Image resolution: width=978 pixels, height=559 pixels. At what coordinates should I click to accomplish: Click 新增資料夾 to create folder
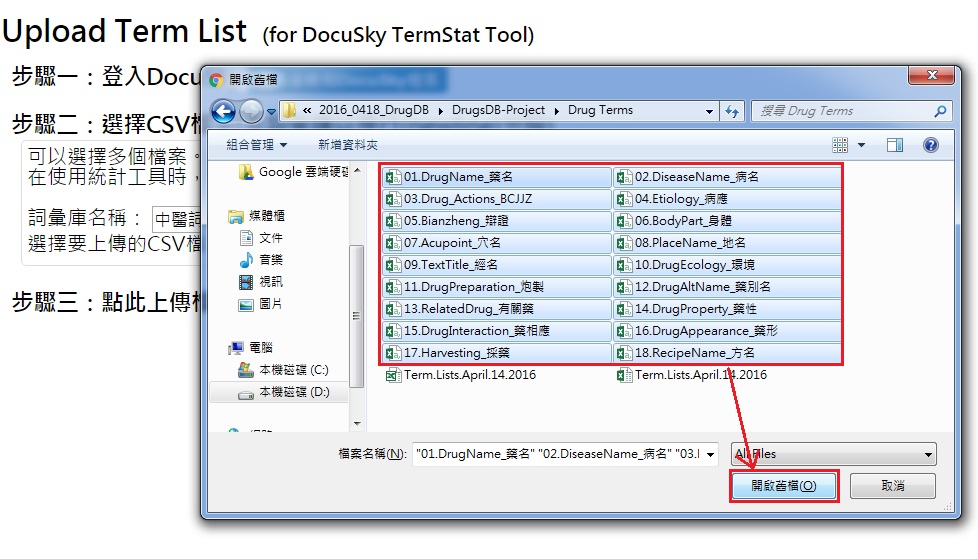tap(348, 145)
